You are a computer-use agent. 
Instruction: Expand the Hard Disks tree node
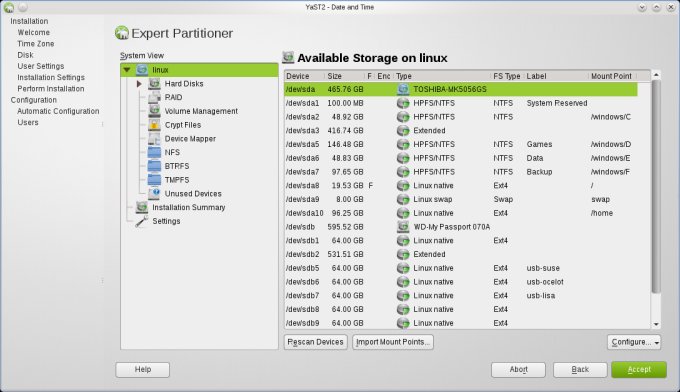[139, 84]
